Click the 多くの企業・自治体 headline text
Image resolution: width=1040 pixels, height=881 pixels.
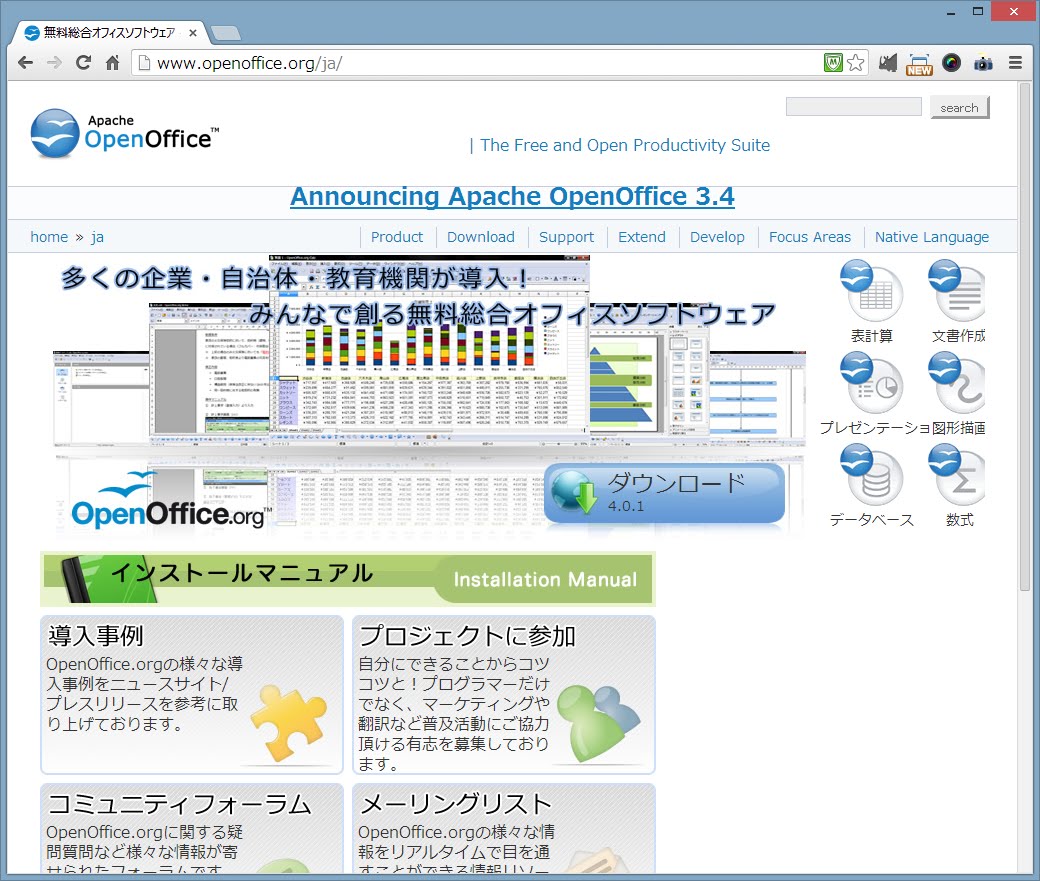tap(294, 278)
